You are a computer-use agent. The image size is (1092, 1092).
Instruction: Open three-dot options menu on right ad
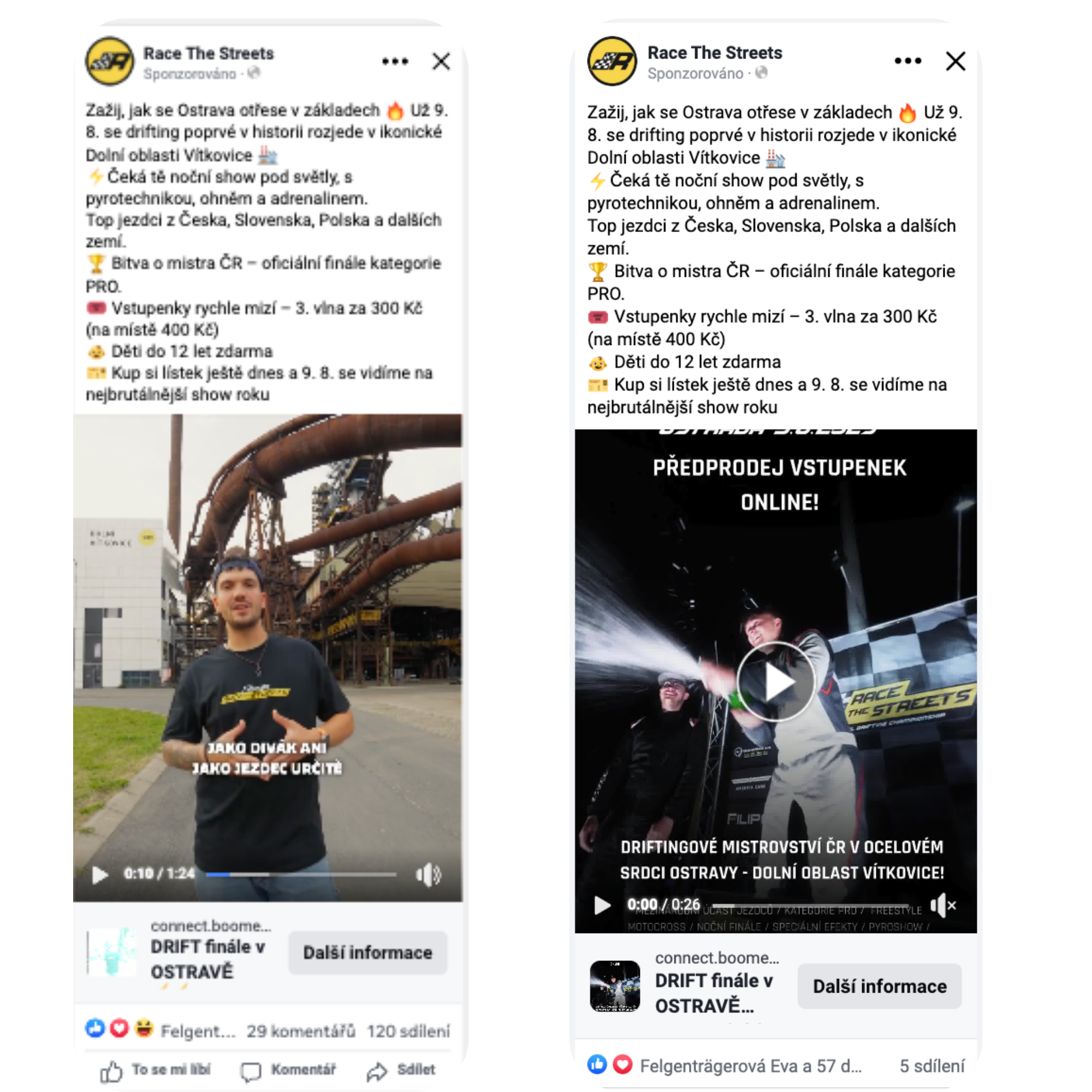pyautogui.click(x=908, y=61)
